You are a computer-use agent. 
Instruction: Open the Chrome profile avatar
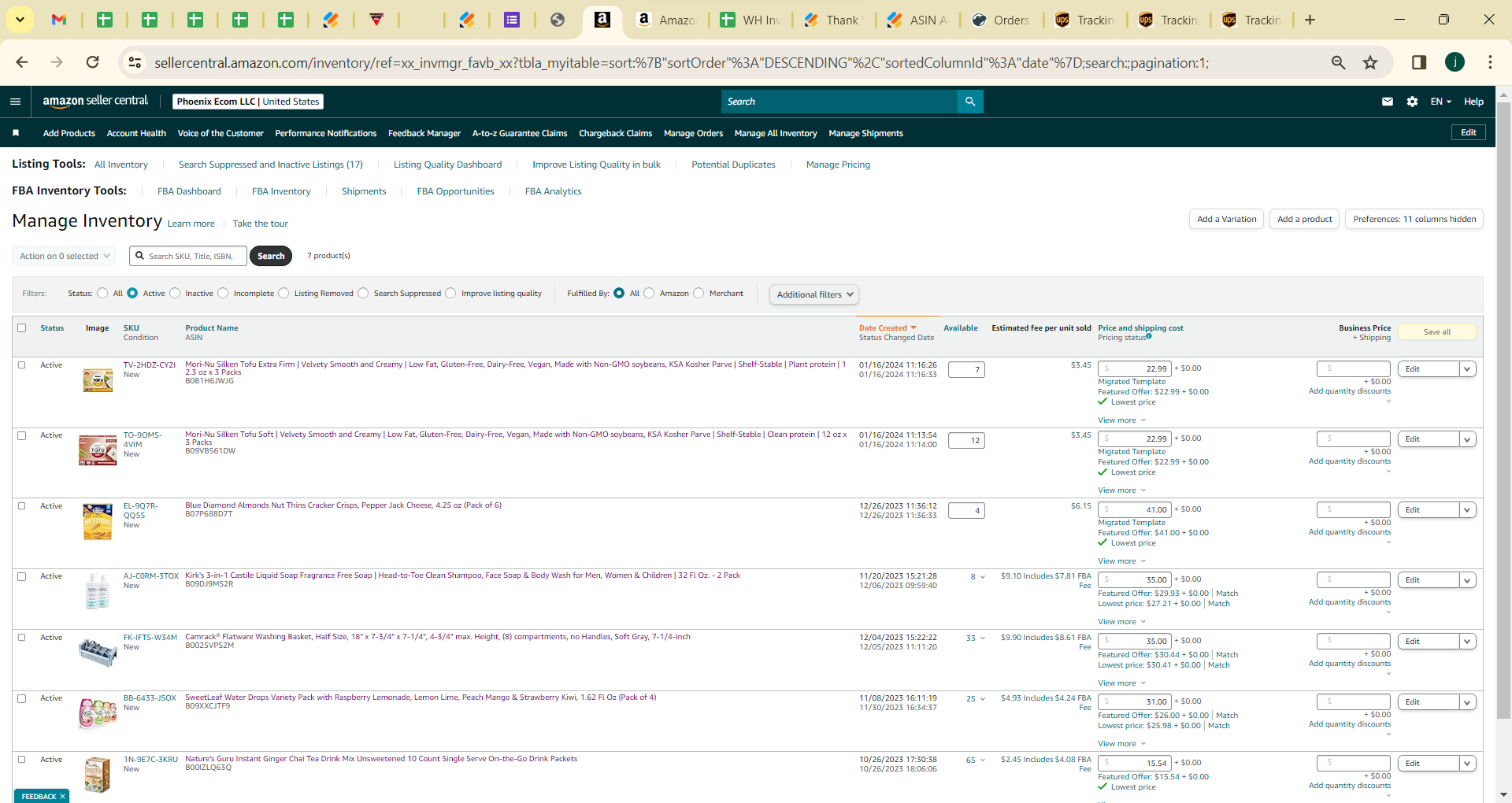coord(1455,62)
